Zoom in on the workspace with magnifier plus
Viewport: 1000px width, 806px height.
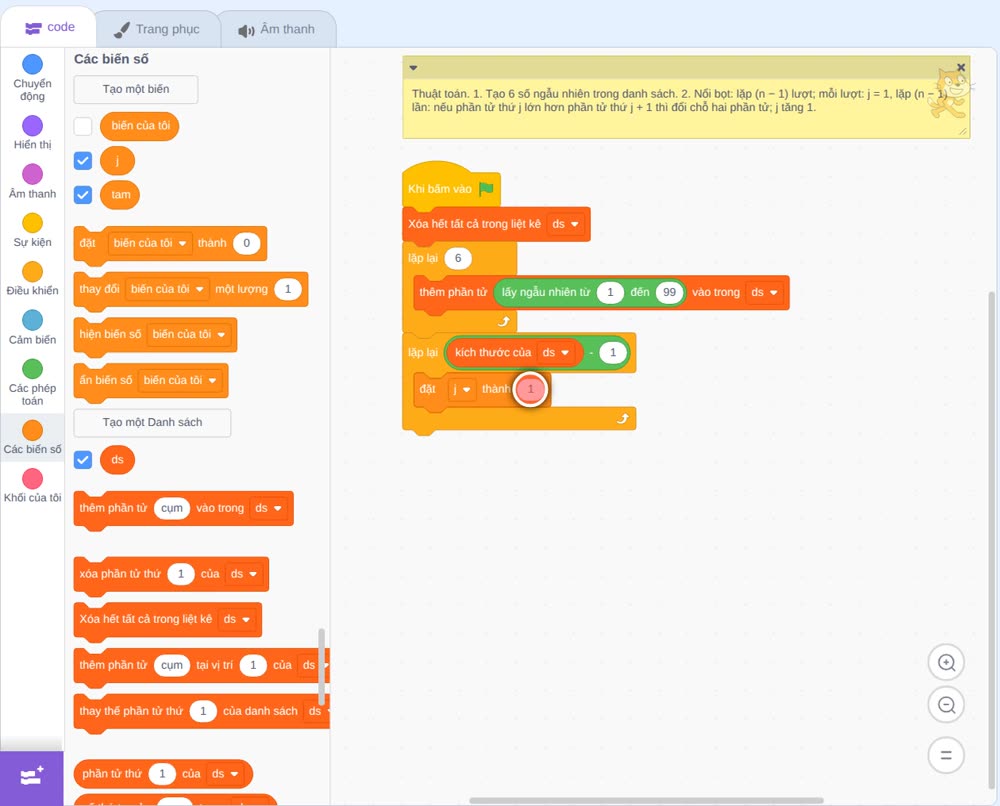[x=946, y=663]
